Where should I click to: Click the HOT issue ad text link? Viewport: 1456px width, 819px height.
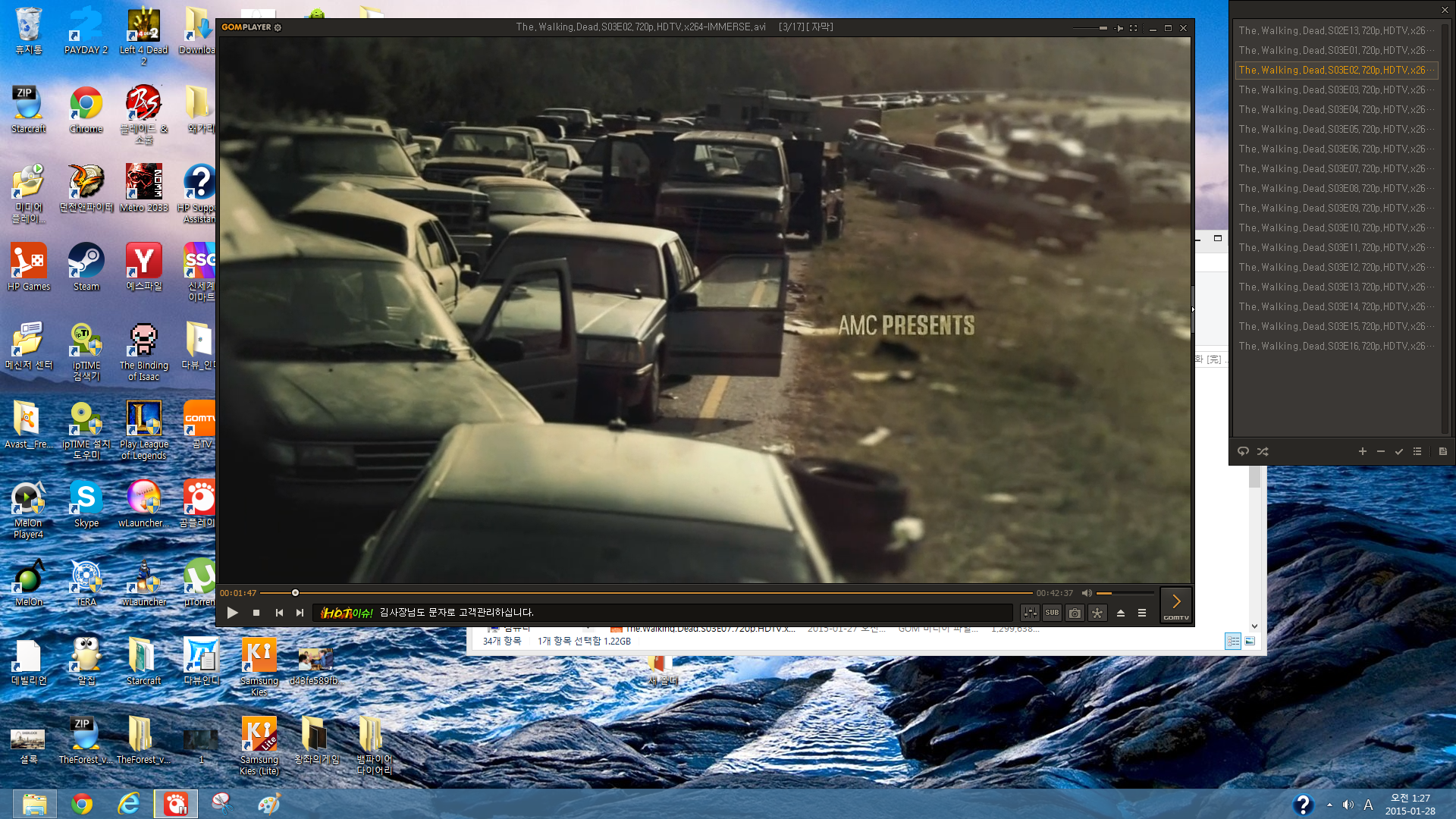pyautogui.click(x=457, y=613)
